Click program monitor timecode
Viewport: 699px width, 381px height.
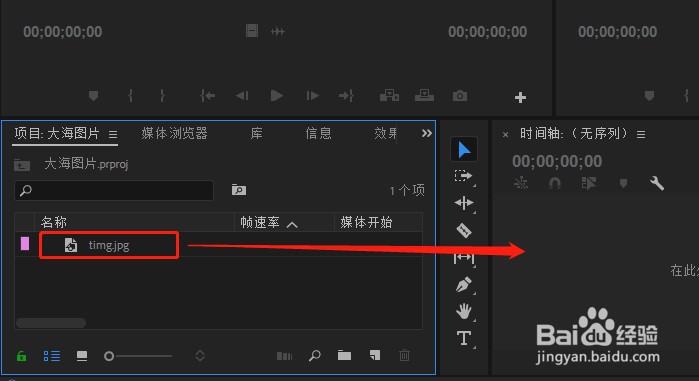(617, 32)
